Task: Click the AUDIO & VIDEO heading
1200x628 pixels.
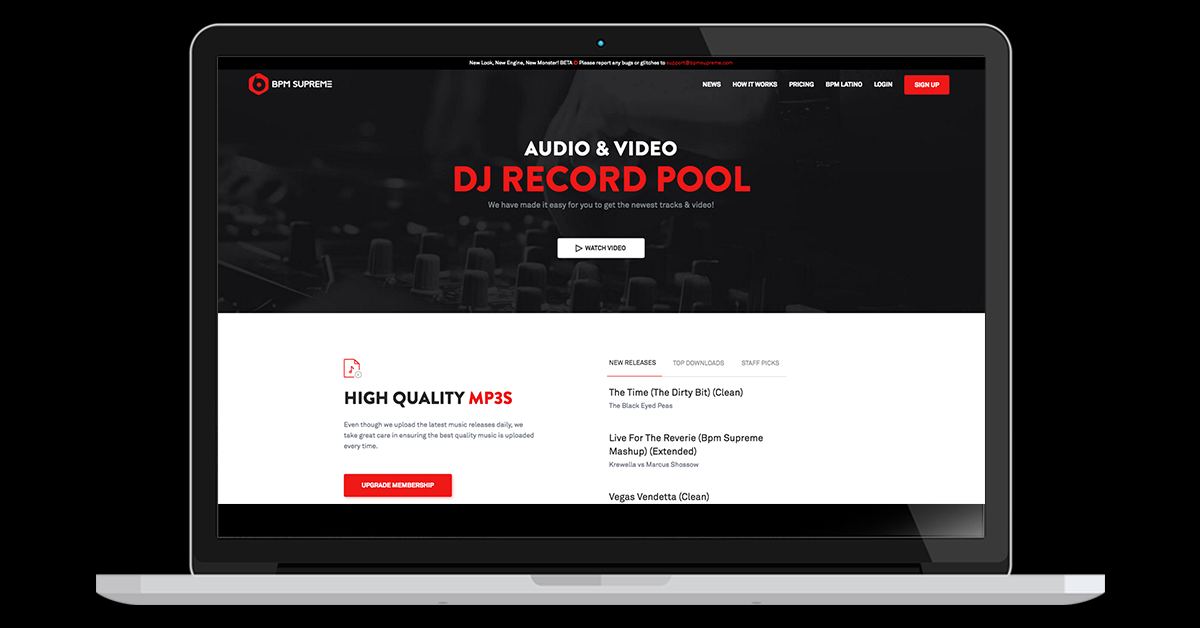Action: (601, 148)
